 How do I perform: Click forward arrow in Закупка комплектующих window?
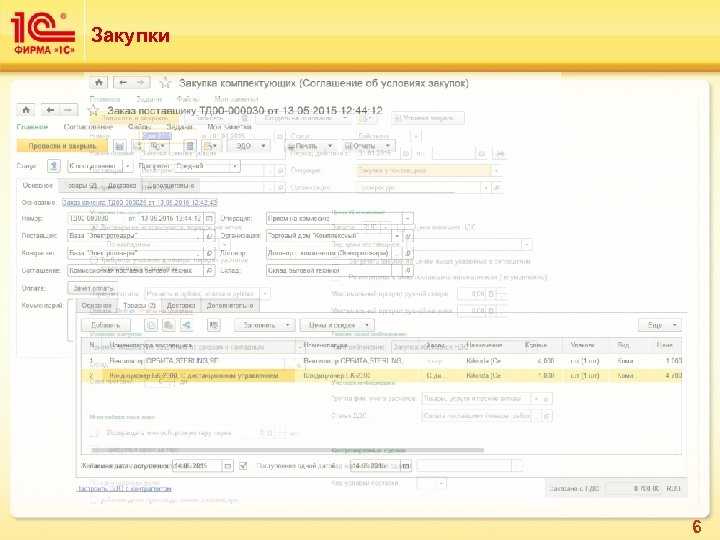[141, 83]
